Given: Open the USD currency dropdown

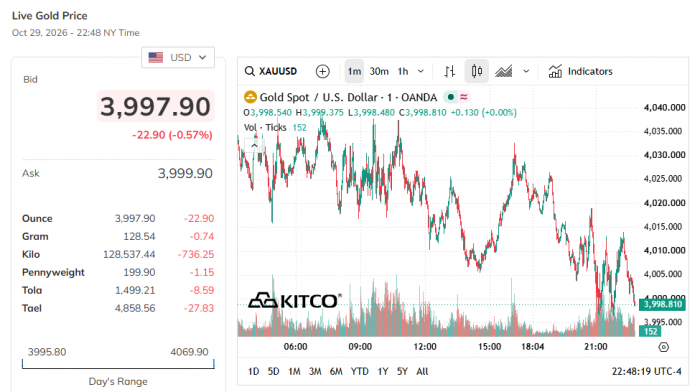Looking at the screenshot, I should (178, 58).
